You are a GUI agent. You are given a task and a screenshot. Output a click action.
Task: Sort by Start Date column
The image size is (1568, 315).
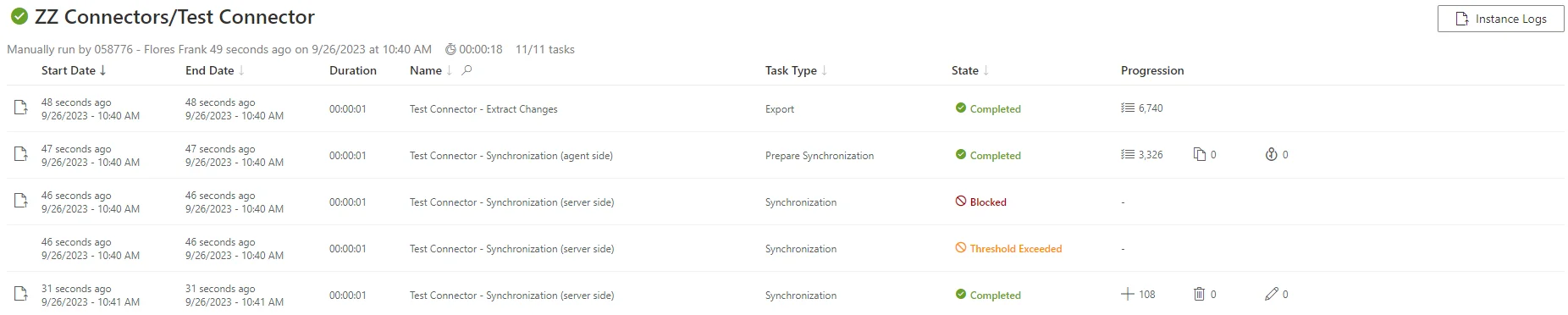pyautogui.click(x=74, y=70)
